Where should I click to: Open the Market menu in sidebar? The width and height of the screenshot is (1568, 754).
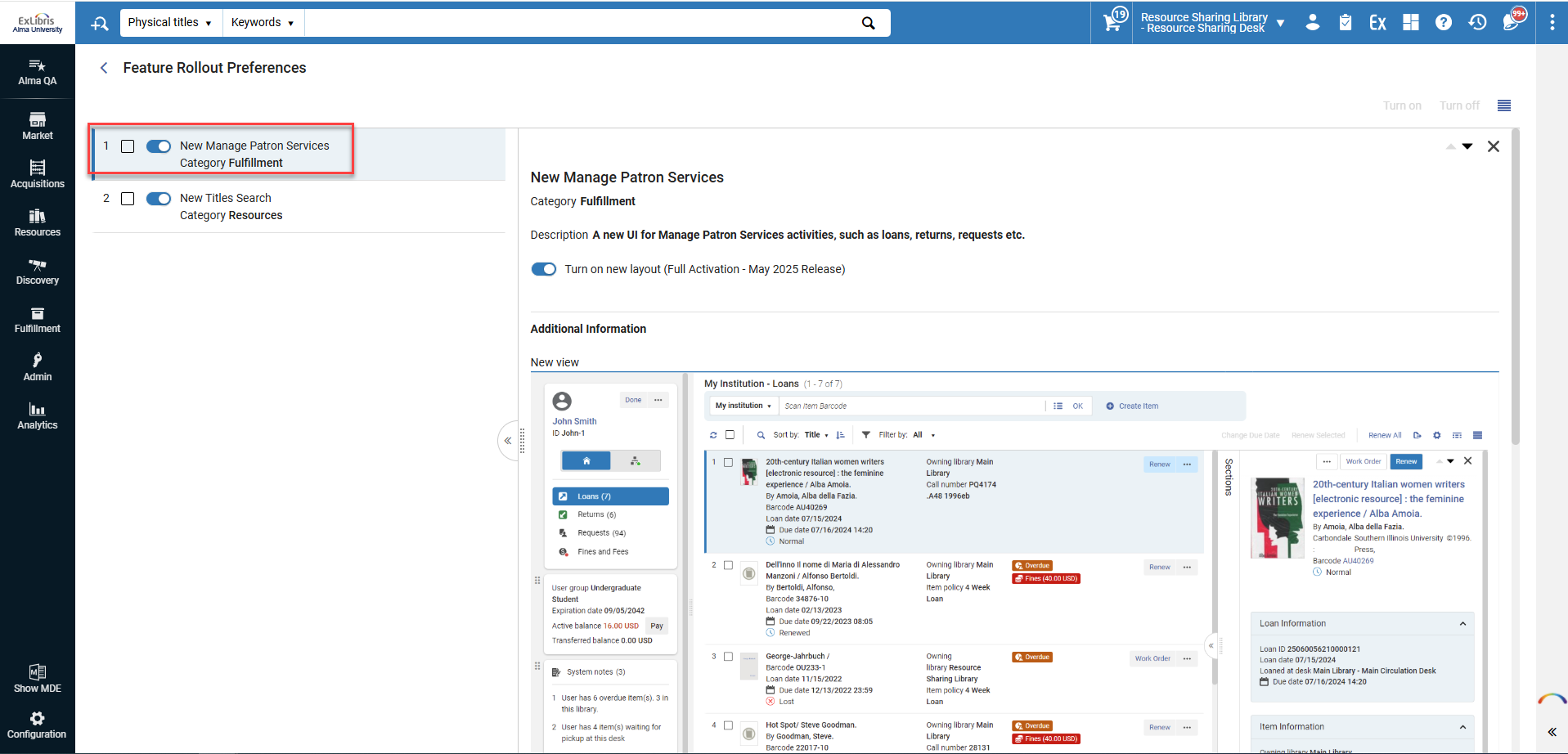pyautogui.click(x=38, y=125)
